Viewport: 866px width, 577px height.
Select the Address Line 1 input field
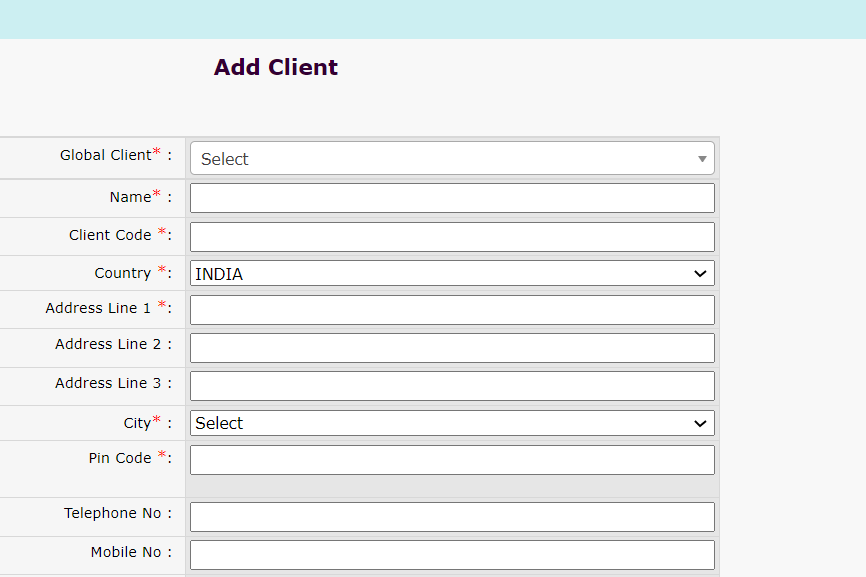pyautogui.click(x=452, y=310)
